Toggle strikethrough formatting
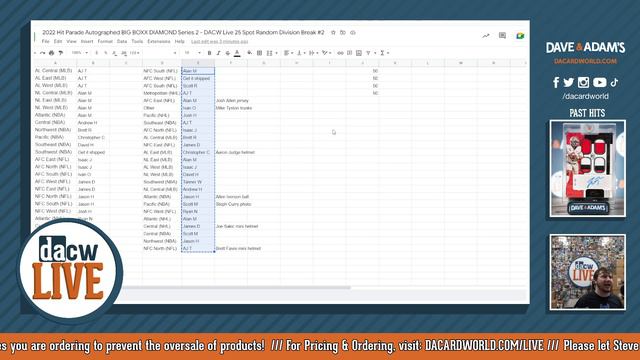The height and width of the screenshot is (360, 640). pyautogui.click(x=227, y=53)
